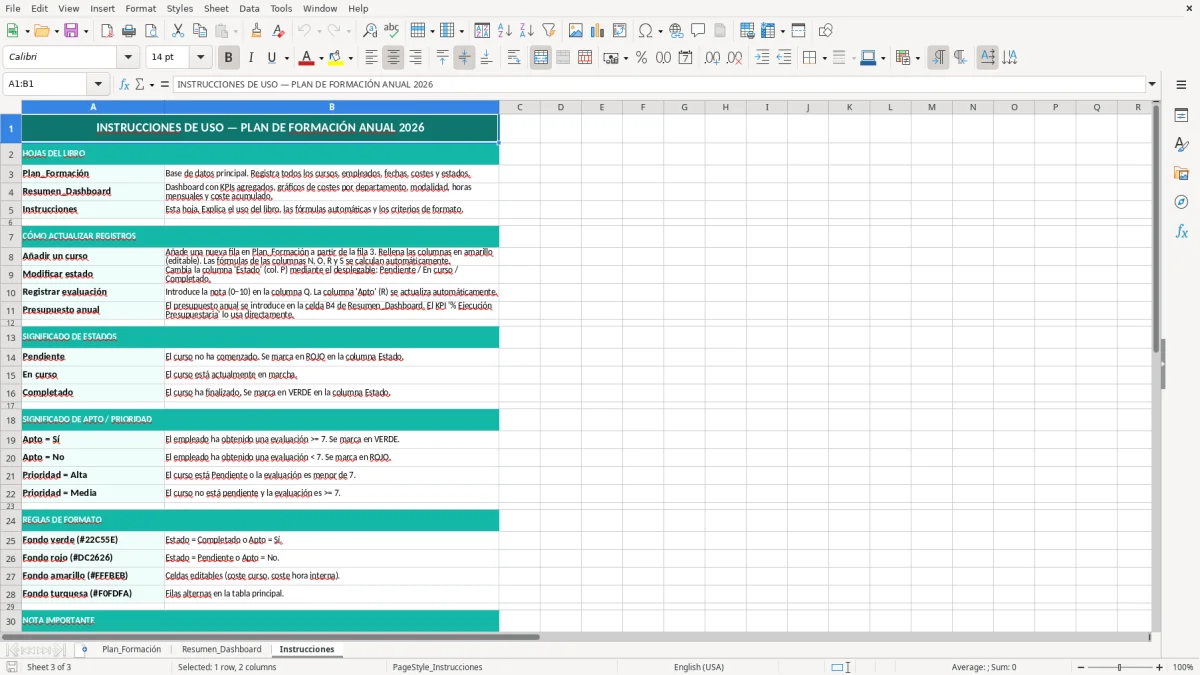
Task: Open Background Color dropdown arrow
Action: pyautogui.click(x=351, y=58)
